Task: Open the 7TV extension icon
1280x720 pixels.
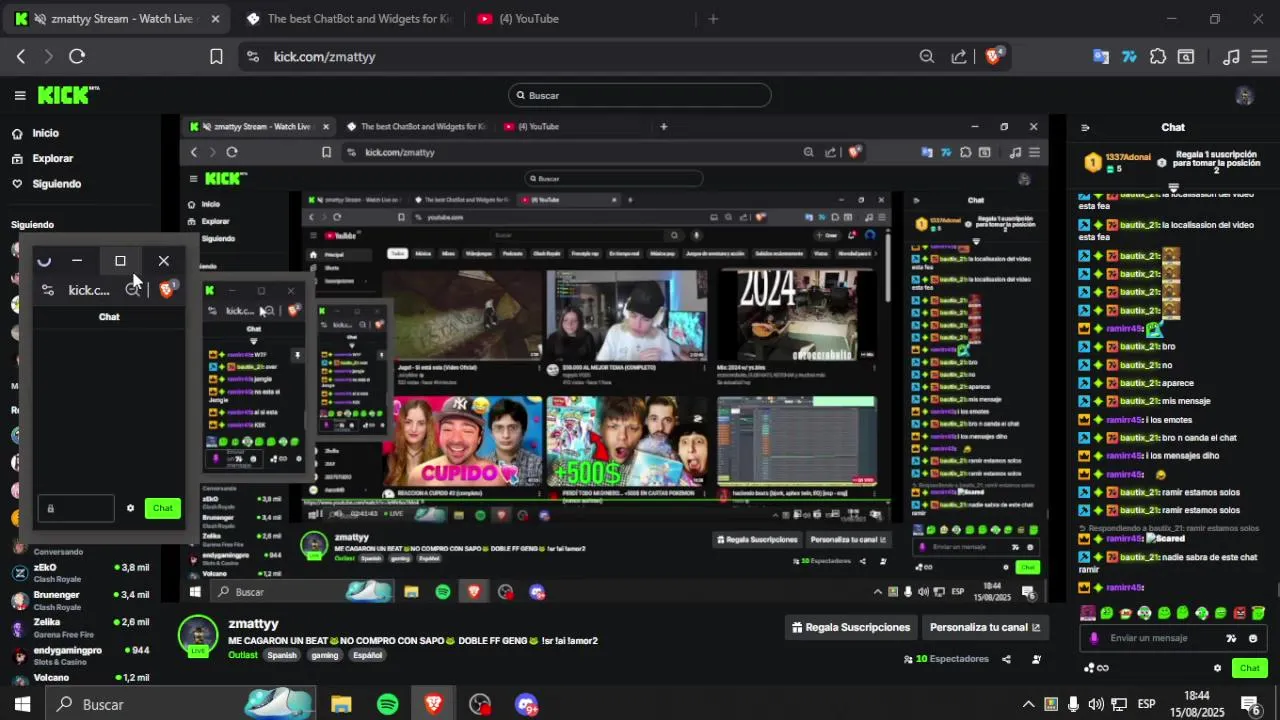Action: click(1129, 57)
